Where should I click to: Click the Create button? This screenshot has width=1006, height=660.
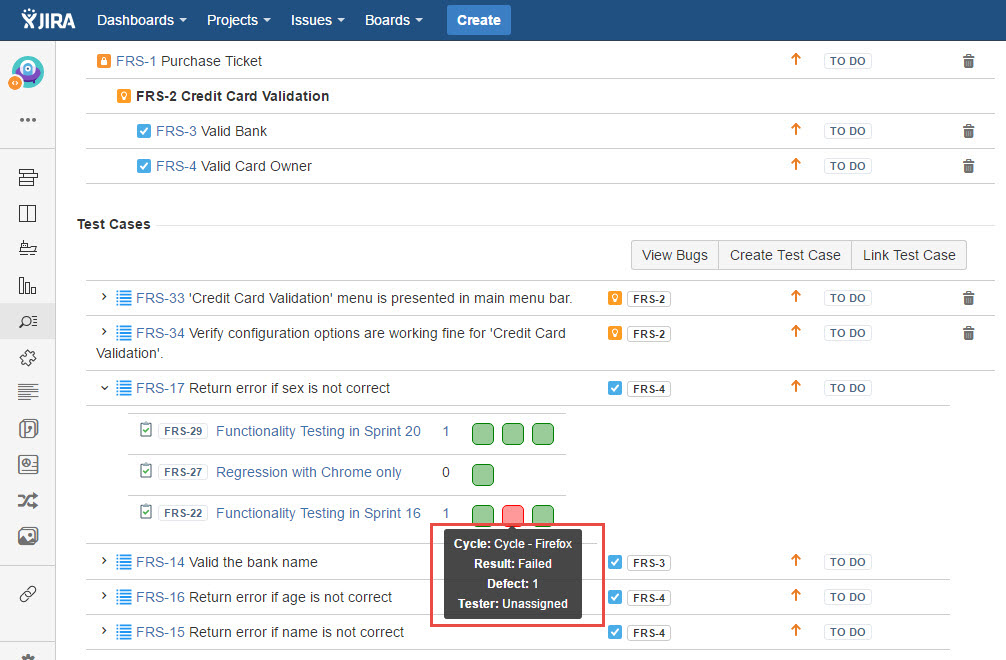479,20
